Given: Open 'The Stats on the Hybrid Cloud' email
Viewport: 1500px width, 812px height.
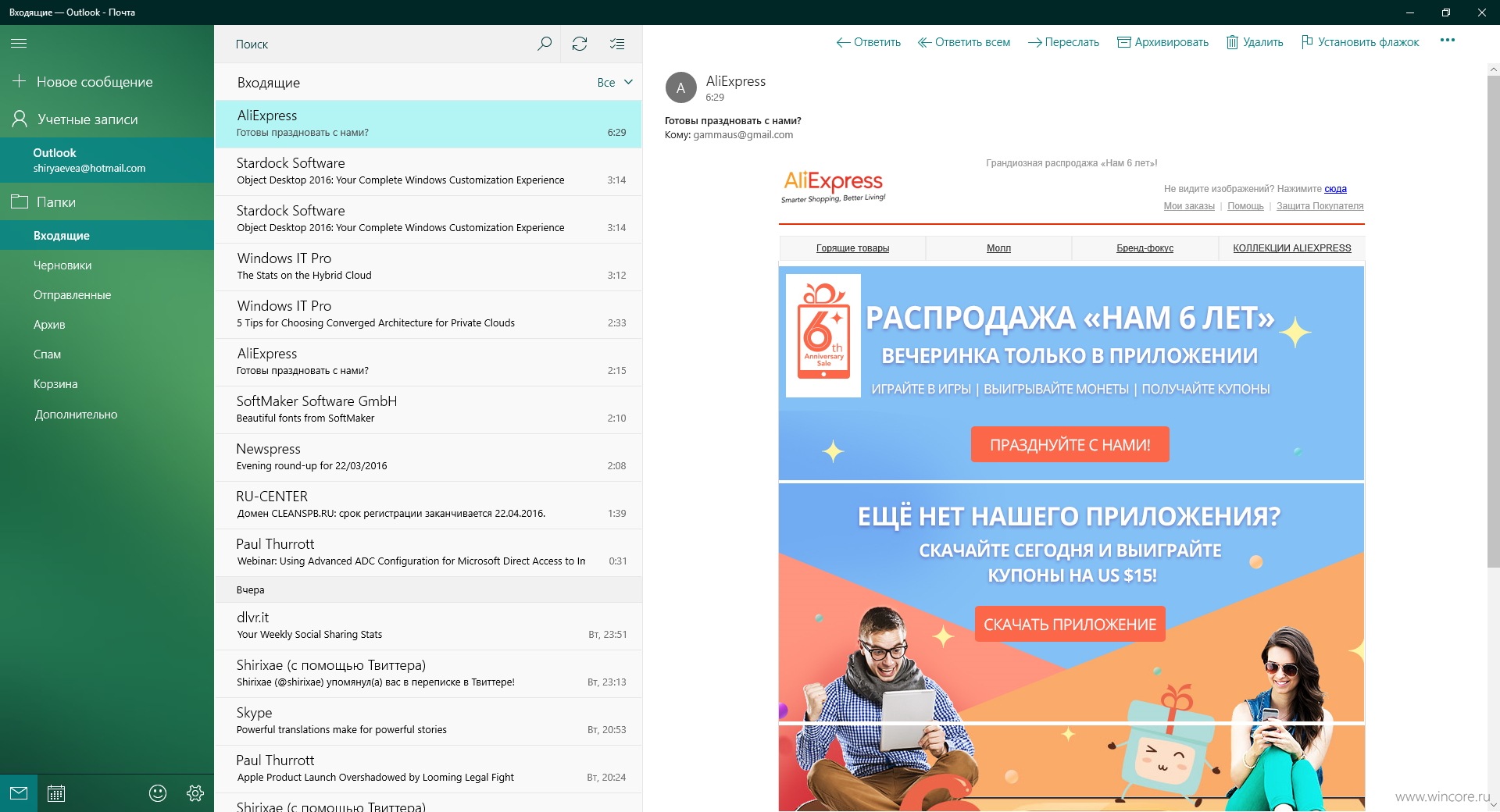Looking at the screenshot, I should coord(428,266).
